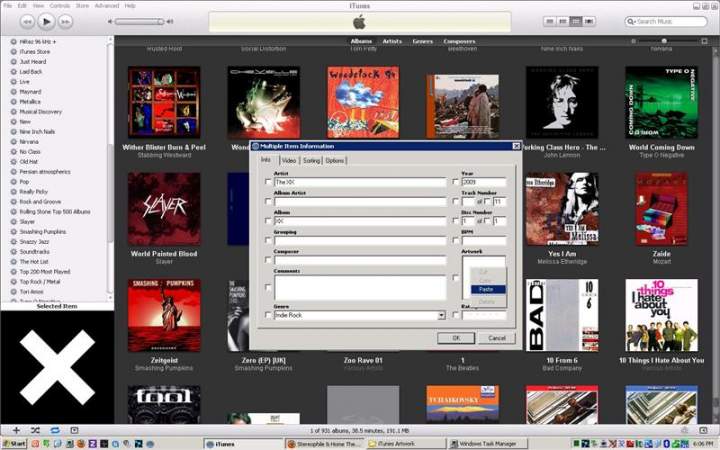Switch to the Sorting tab
Viewport: 720px width, 450px height.
311,160
